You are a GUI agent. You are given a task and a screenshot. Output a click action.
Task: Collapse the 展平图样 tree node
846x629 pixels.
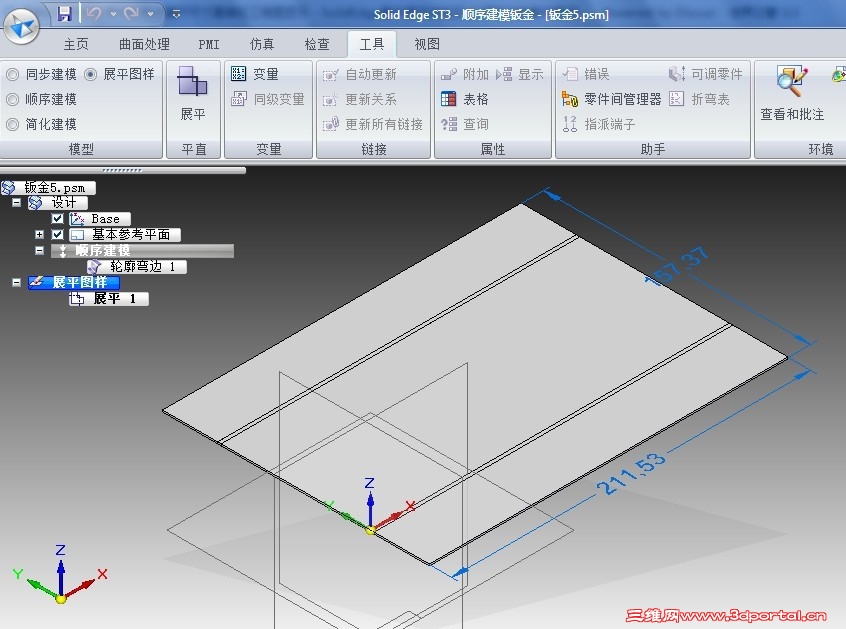point(17,282)
